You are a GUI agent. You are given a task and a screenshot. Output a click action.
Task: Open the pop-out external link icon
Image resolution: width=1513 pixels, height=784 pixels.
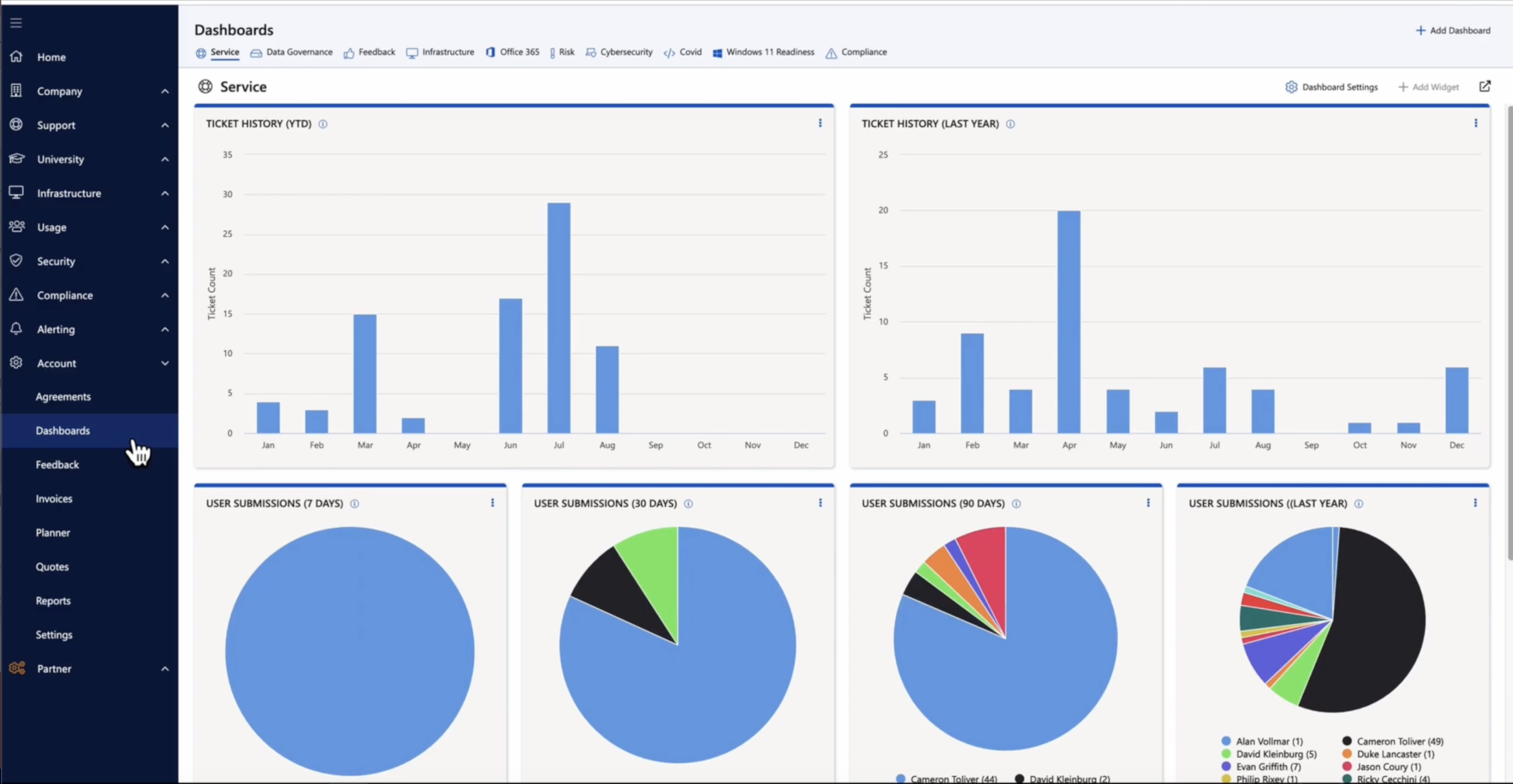[1484, 87]
